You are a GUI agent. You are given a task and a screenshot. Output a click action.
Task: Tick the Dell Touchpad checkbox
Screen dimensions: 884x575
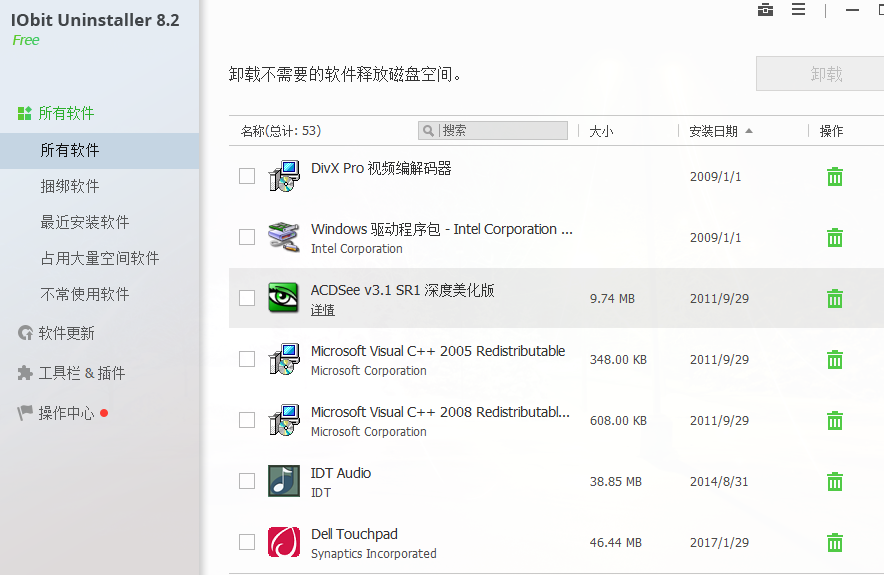click(x=247, y=542)
